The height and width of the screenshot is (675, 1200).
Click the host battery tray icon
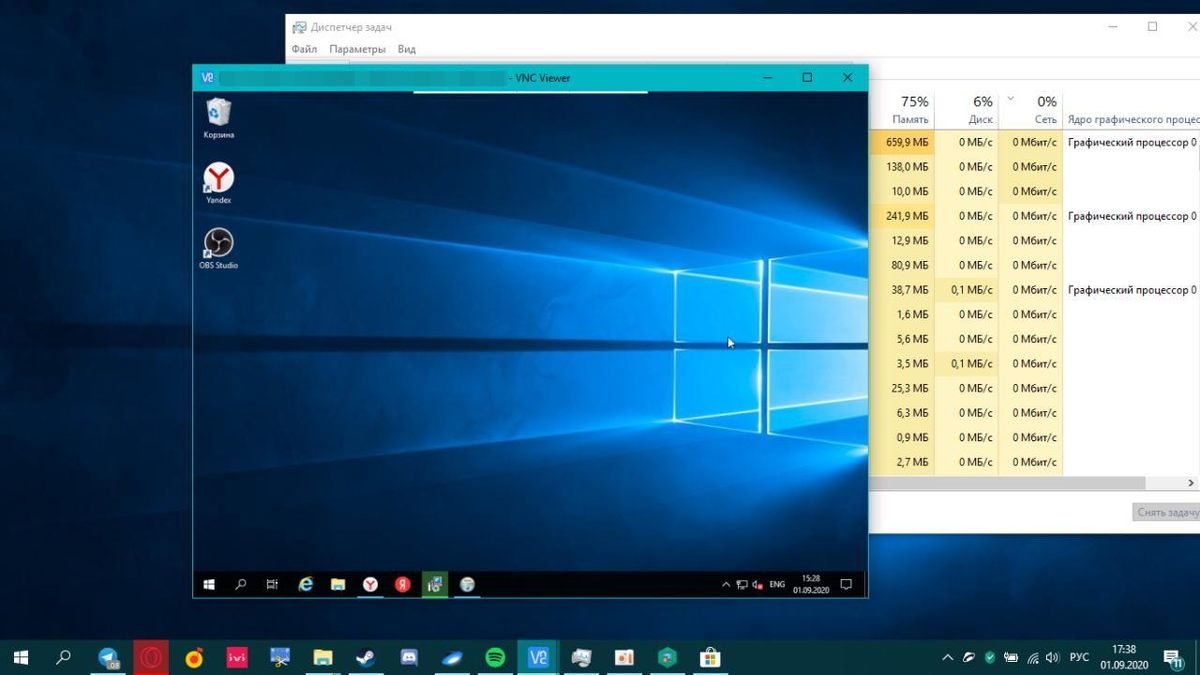point(1011,658)
